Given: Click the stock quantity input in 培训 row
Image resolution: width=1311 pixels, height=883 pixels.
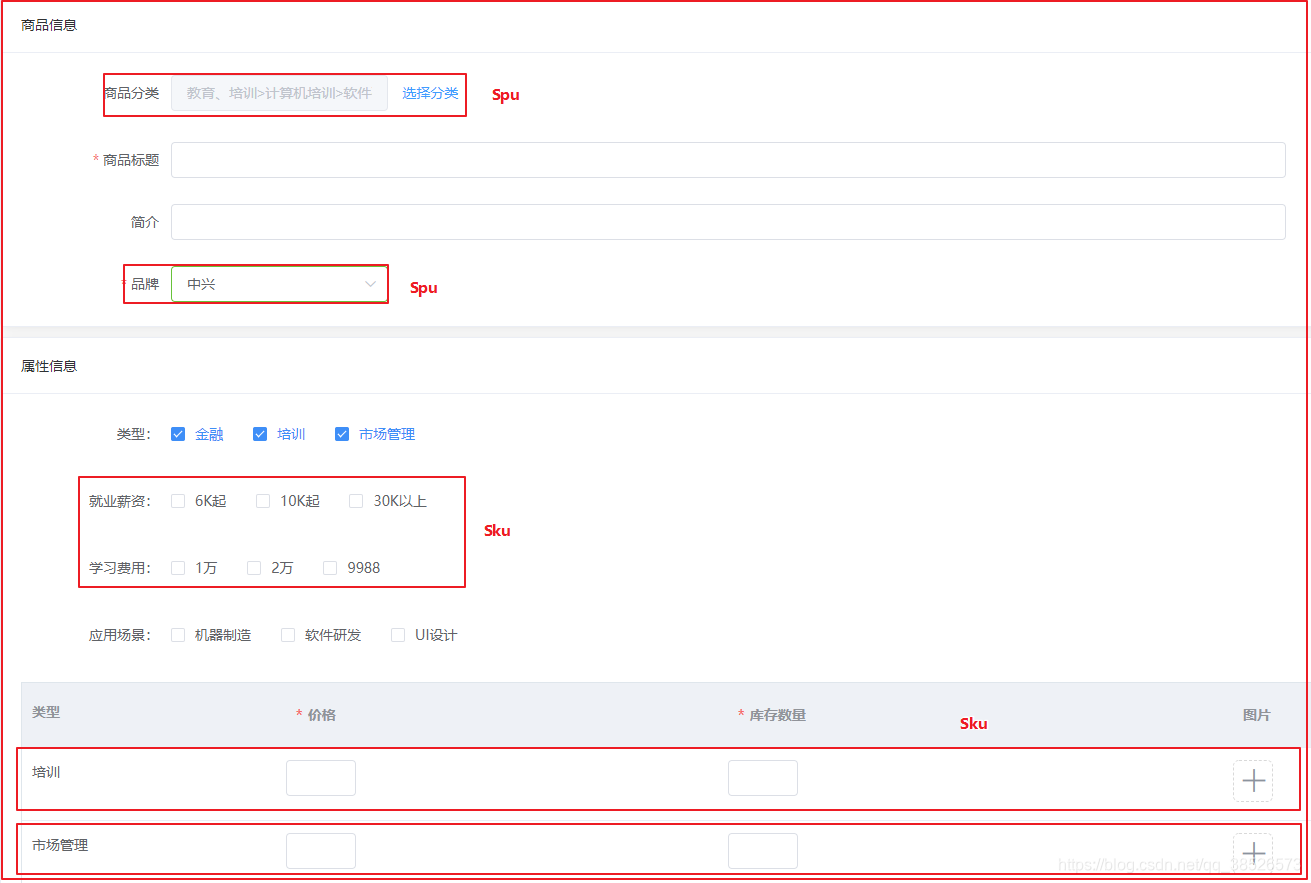Looking at the screenshot, I should pyautogui.click(x=763, y=778).
